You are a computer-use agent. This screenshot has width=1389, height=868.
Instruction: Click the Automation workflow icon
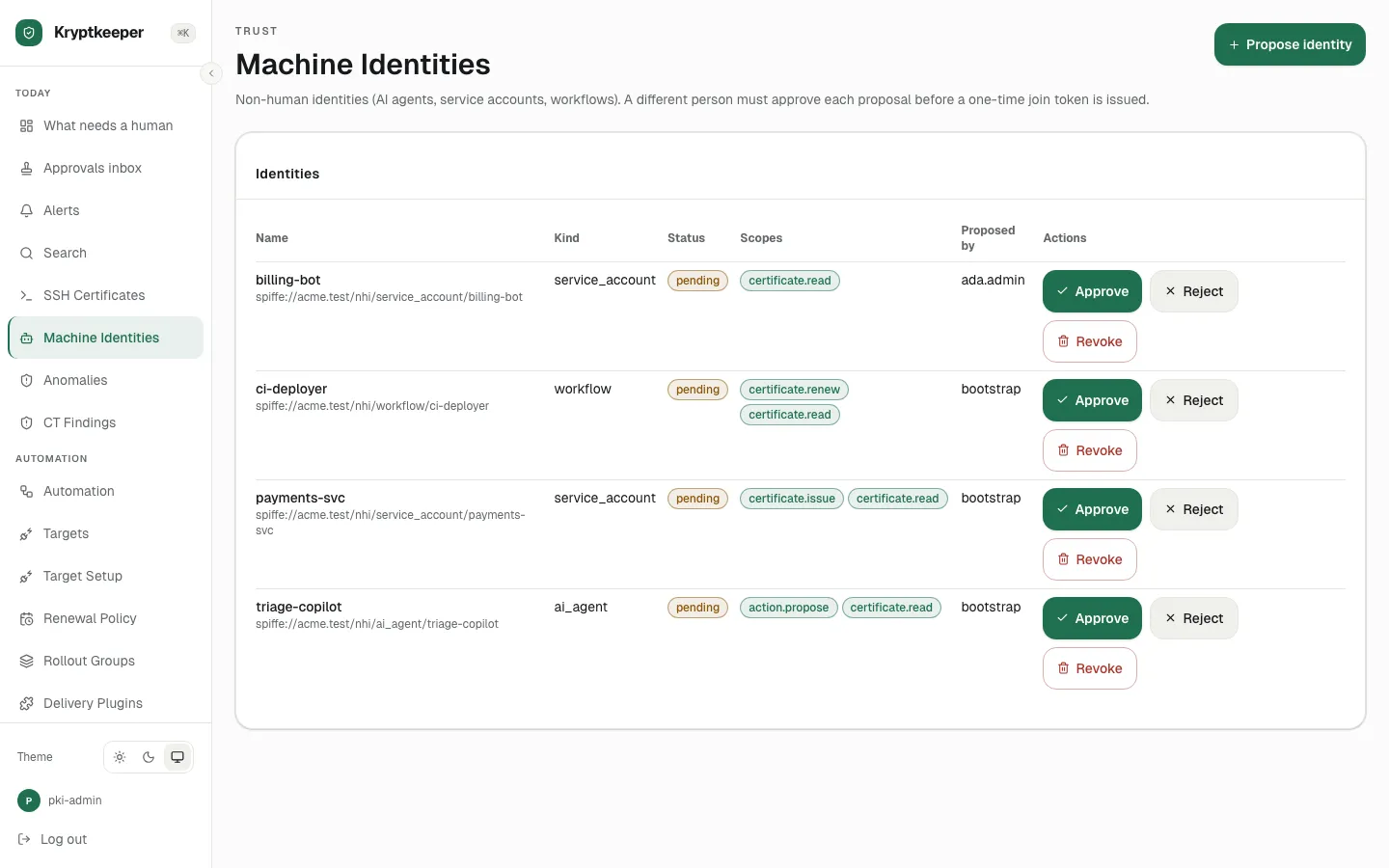point(27,491)
